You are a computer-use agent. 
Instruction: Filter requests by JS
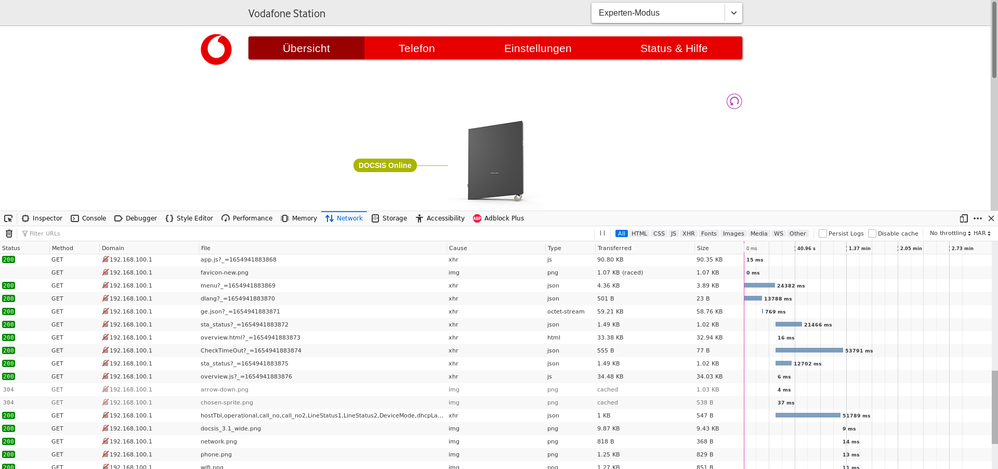click(673, 234)
